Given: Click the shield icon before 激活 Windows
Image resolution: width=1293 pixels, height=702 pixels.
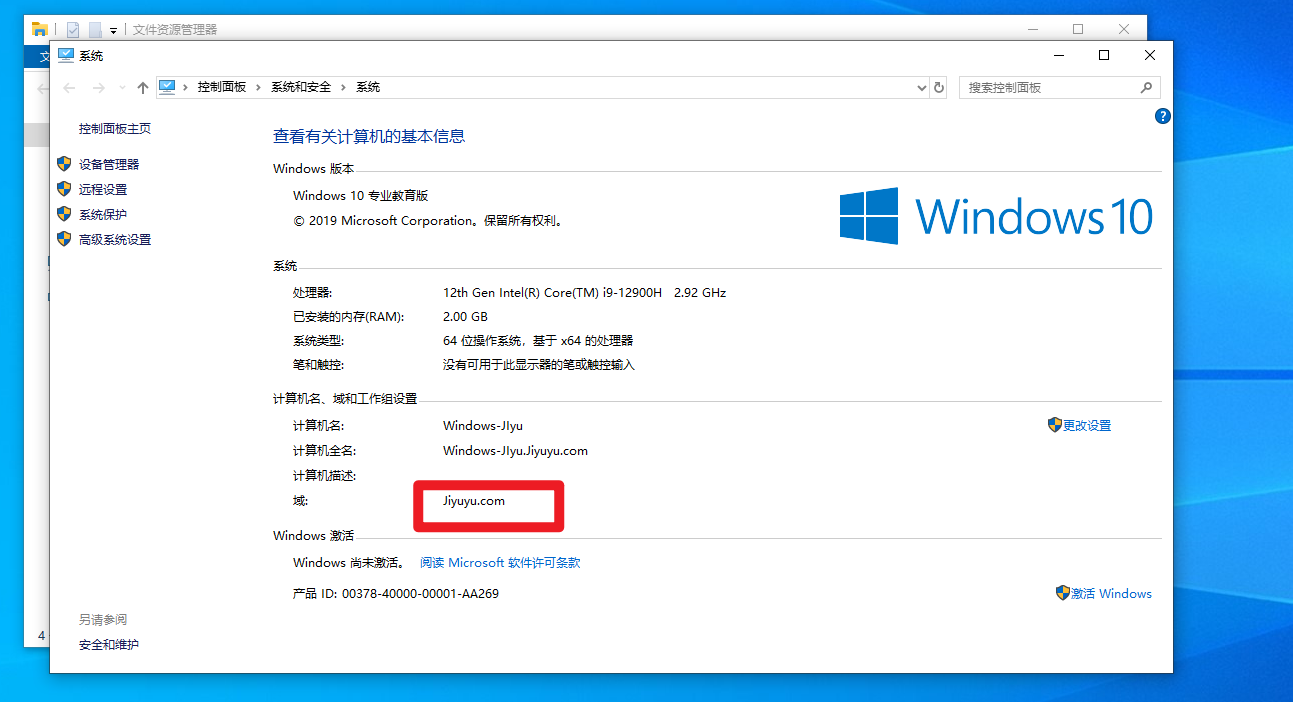Looking at the screenshot, I should 1062,593.
